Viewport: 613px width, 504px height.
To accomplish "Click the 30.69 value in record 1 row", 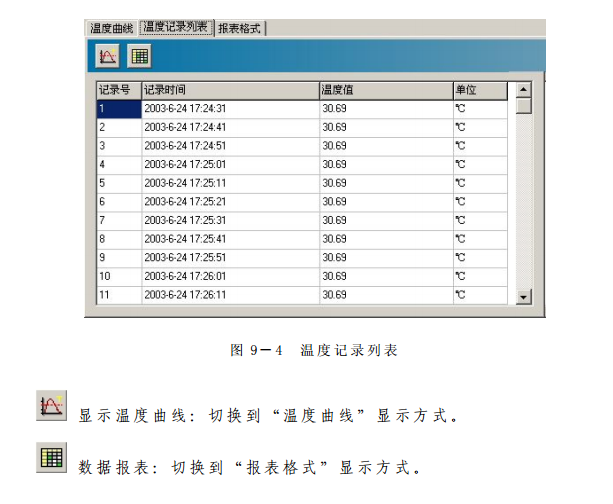I will [386, 109].
